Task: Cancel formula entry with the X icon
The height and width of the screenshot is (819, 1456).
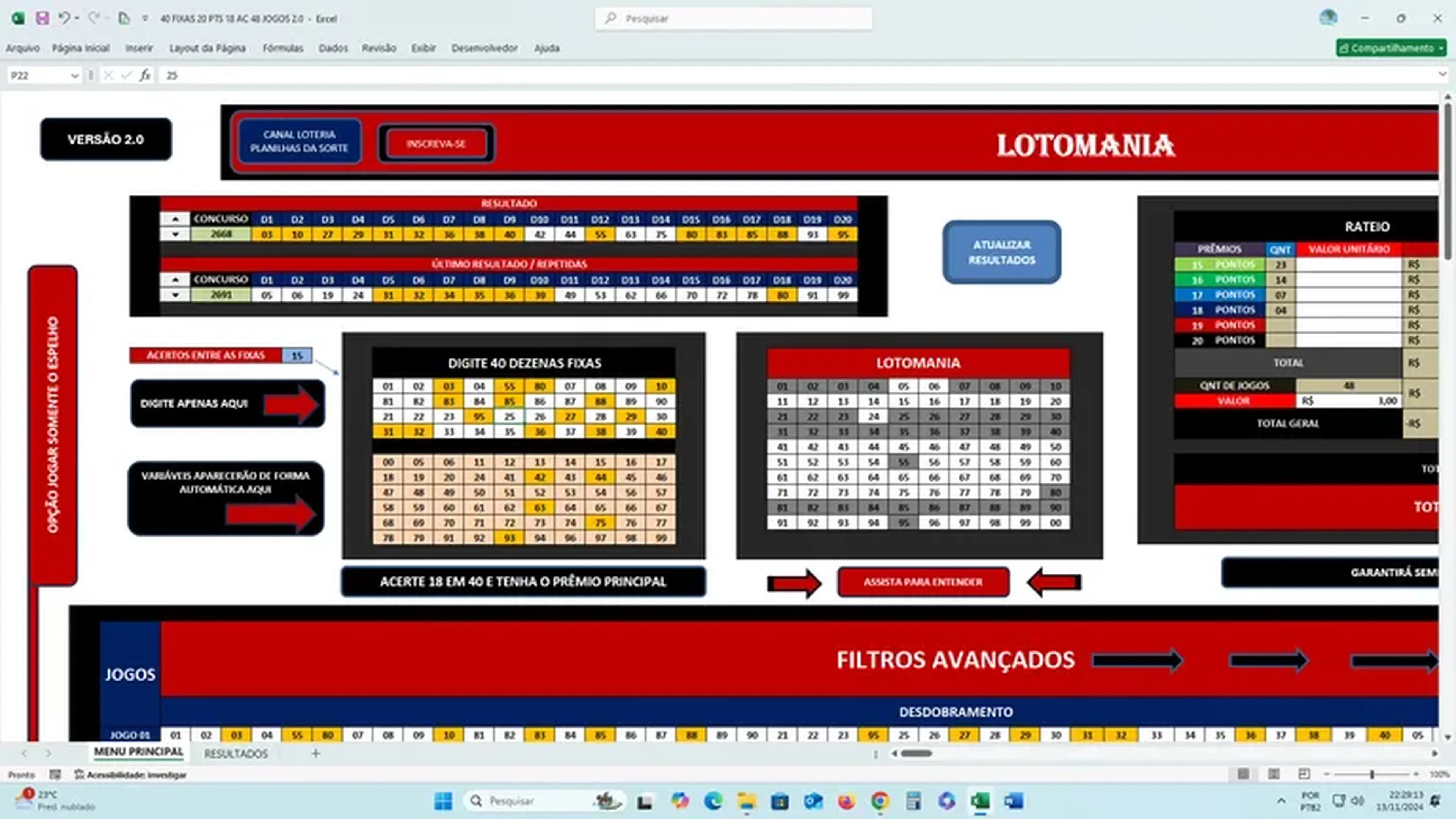Action: (x=108, y=75)
